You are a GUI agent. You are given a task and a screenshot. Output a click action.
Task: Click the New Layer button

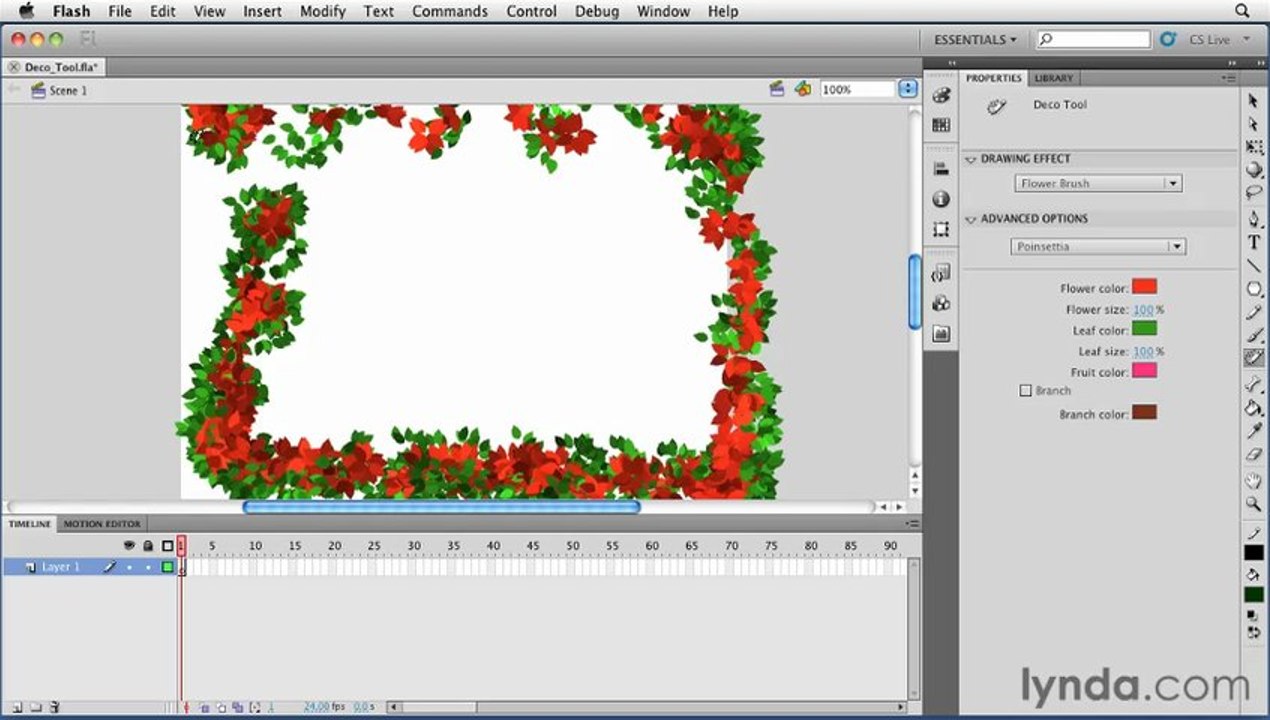[16, 707]
